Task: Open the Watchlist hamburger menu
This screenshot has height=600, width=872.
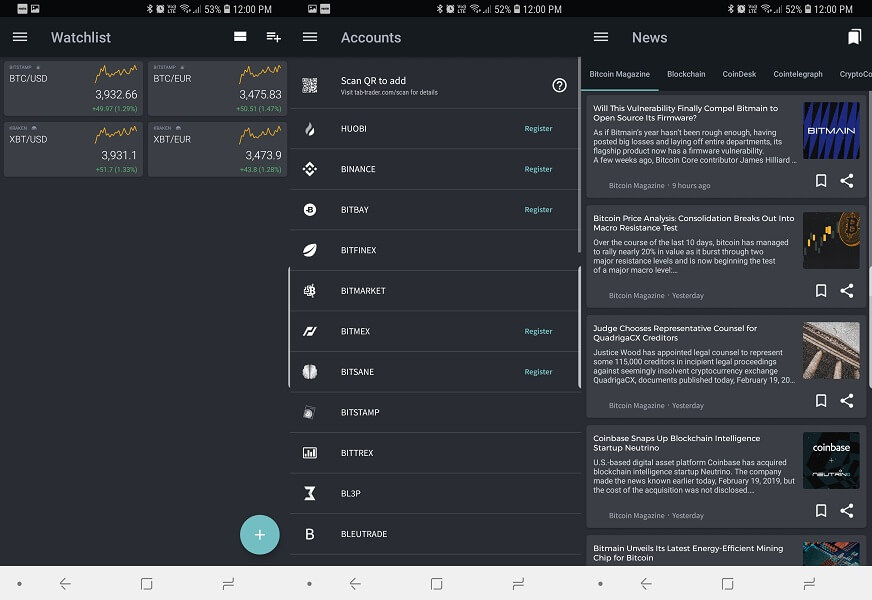Action: [x=20, y=37]
